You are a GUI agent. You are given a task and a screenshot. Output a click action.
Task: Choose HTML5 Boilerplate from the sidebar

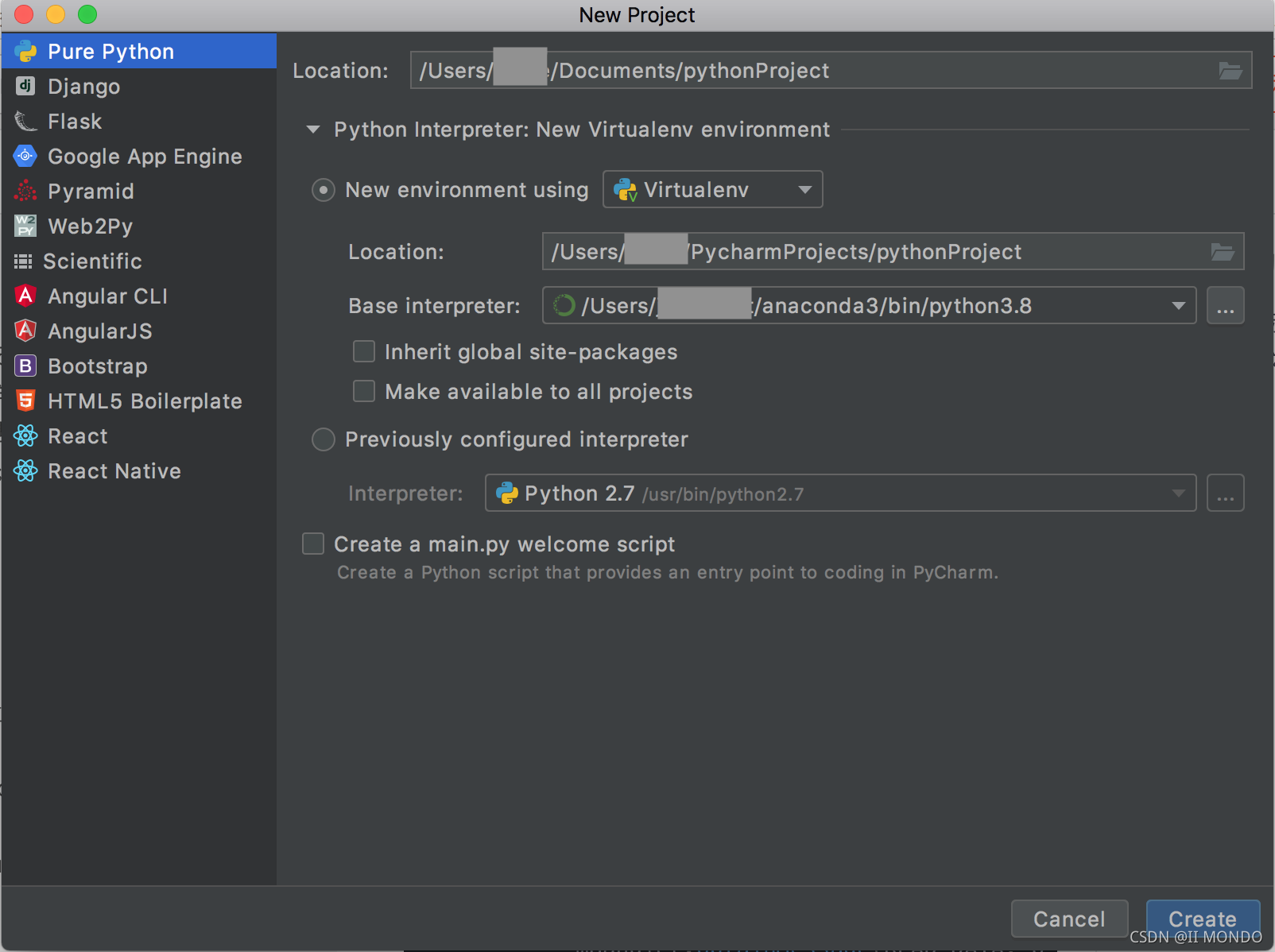coord(145,401)
